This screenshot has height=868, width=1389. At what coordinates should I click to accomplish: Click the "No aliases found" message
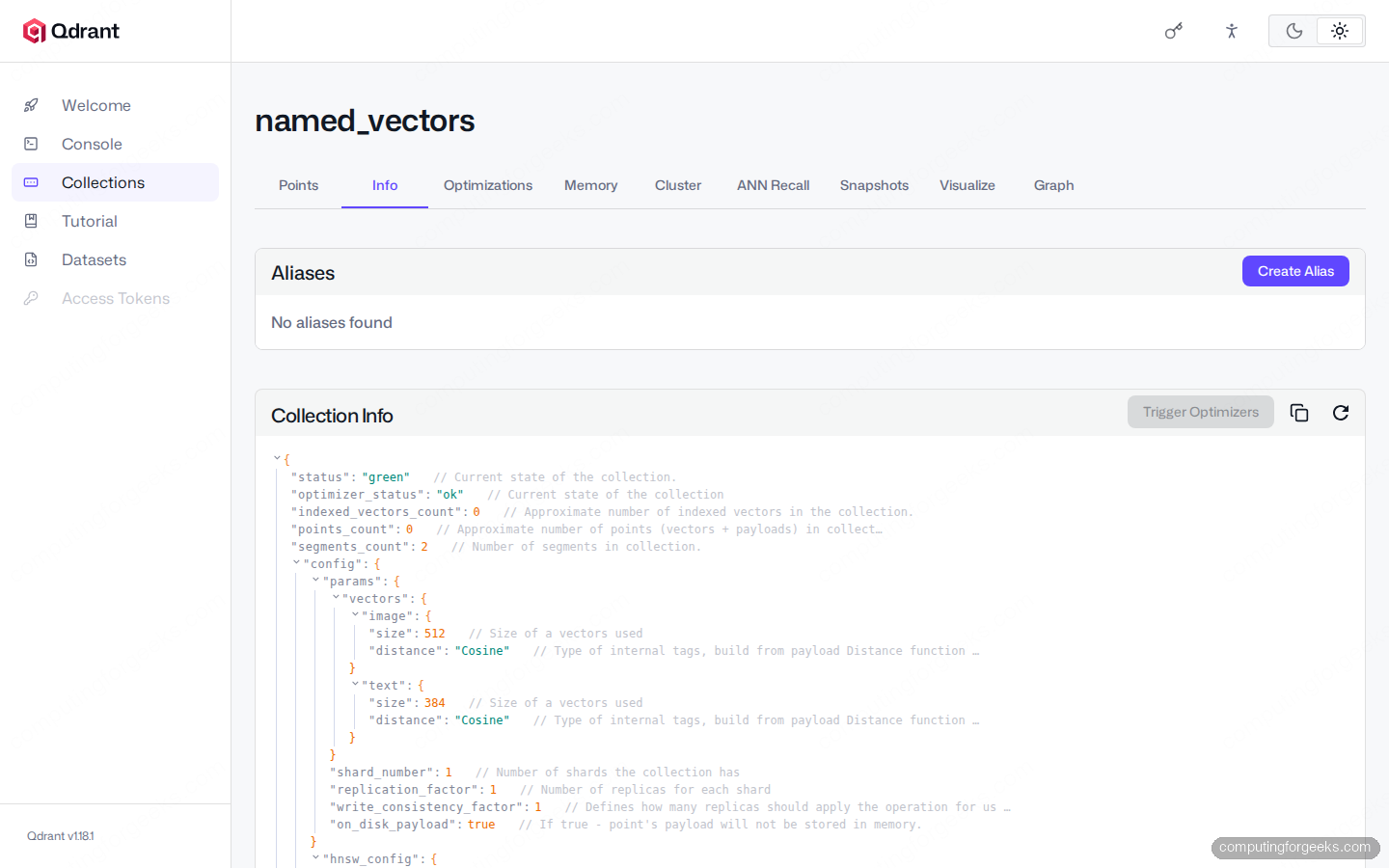332,322
